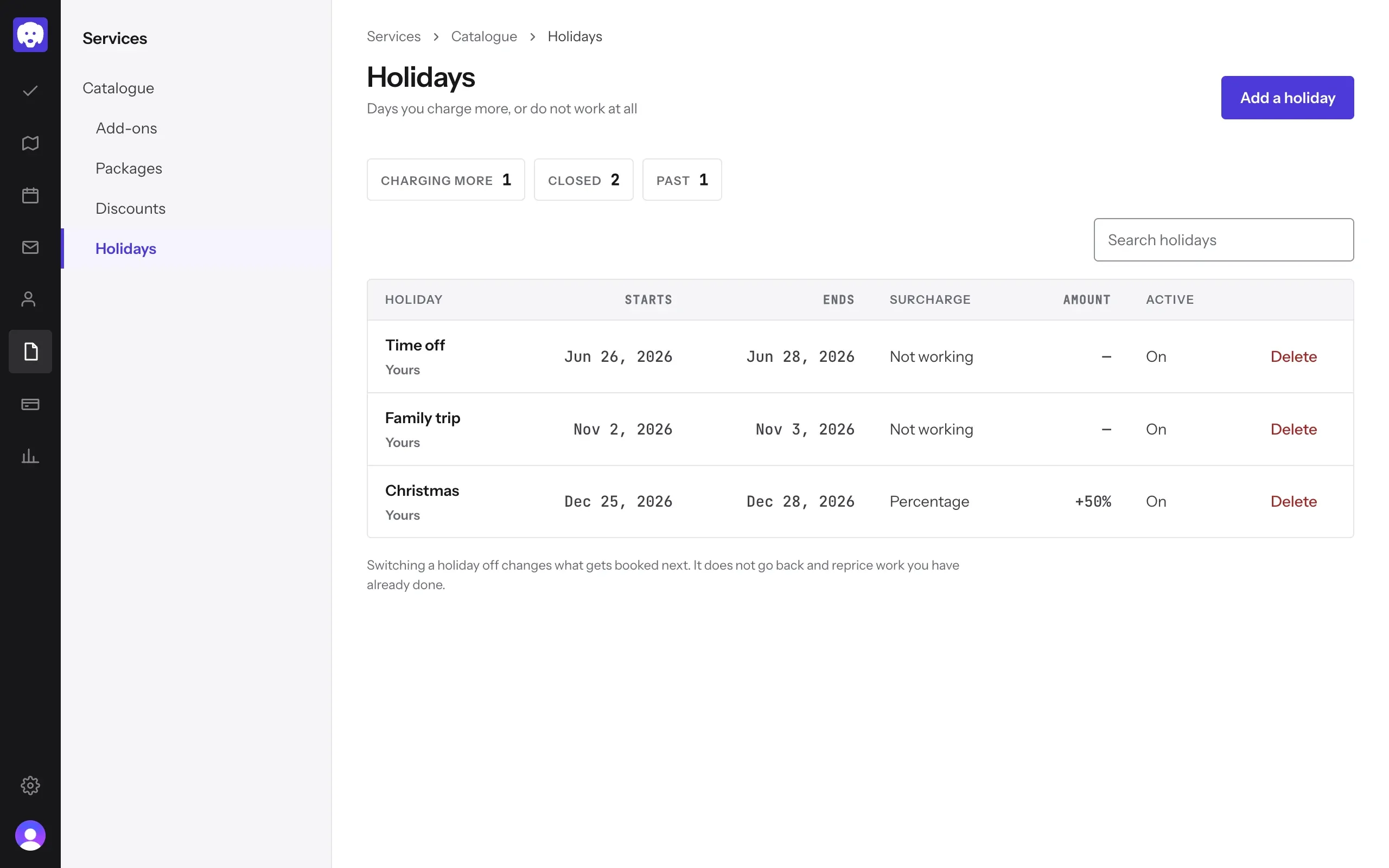Click the Starts column header
This screenshot has height=868, width=1389.
point(648,299)
